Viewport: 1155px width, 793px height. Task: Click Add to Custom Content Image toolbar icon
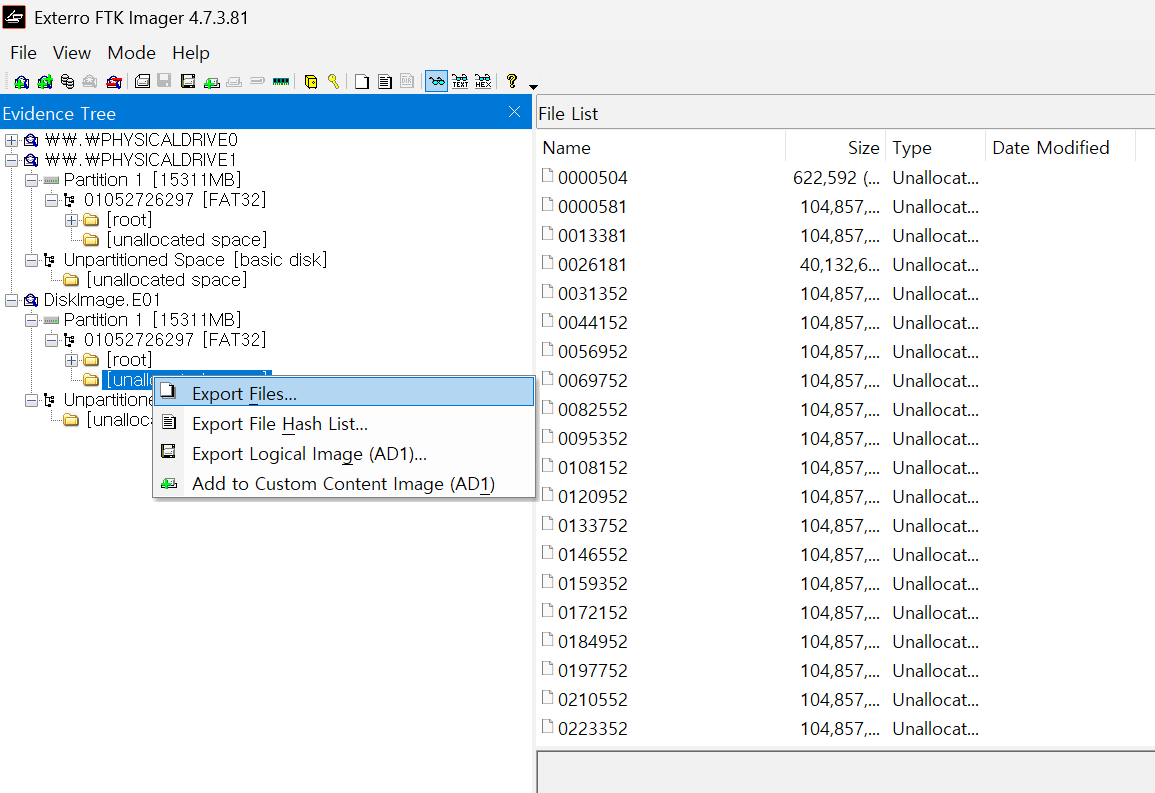pyautogui.click(x=211, y=82)
